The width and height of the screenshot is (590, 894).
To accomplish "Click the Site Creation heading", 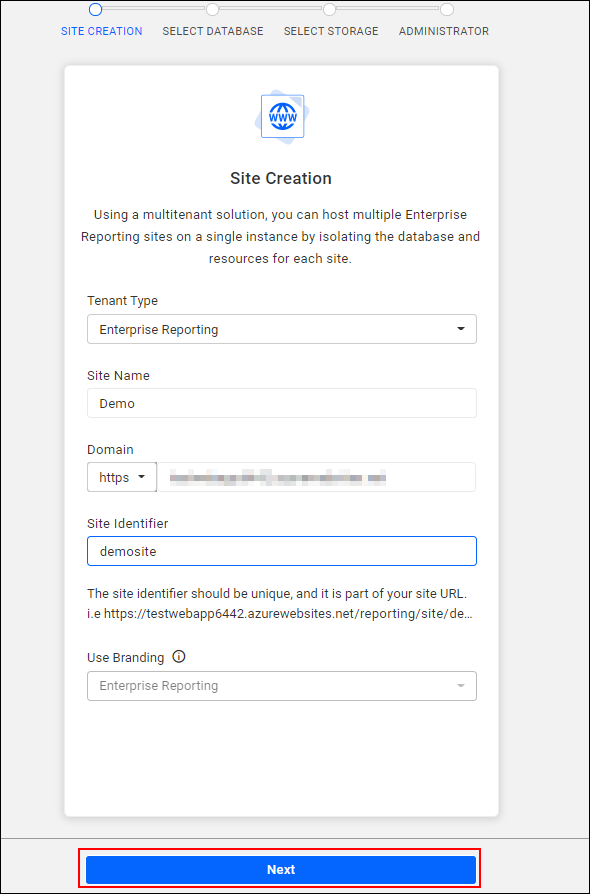I will [281, 178].
